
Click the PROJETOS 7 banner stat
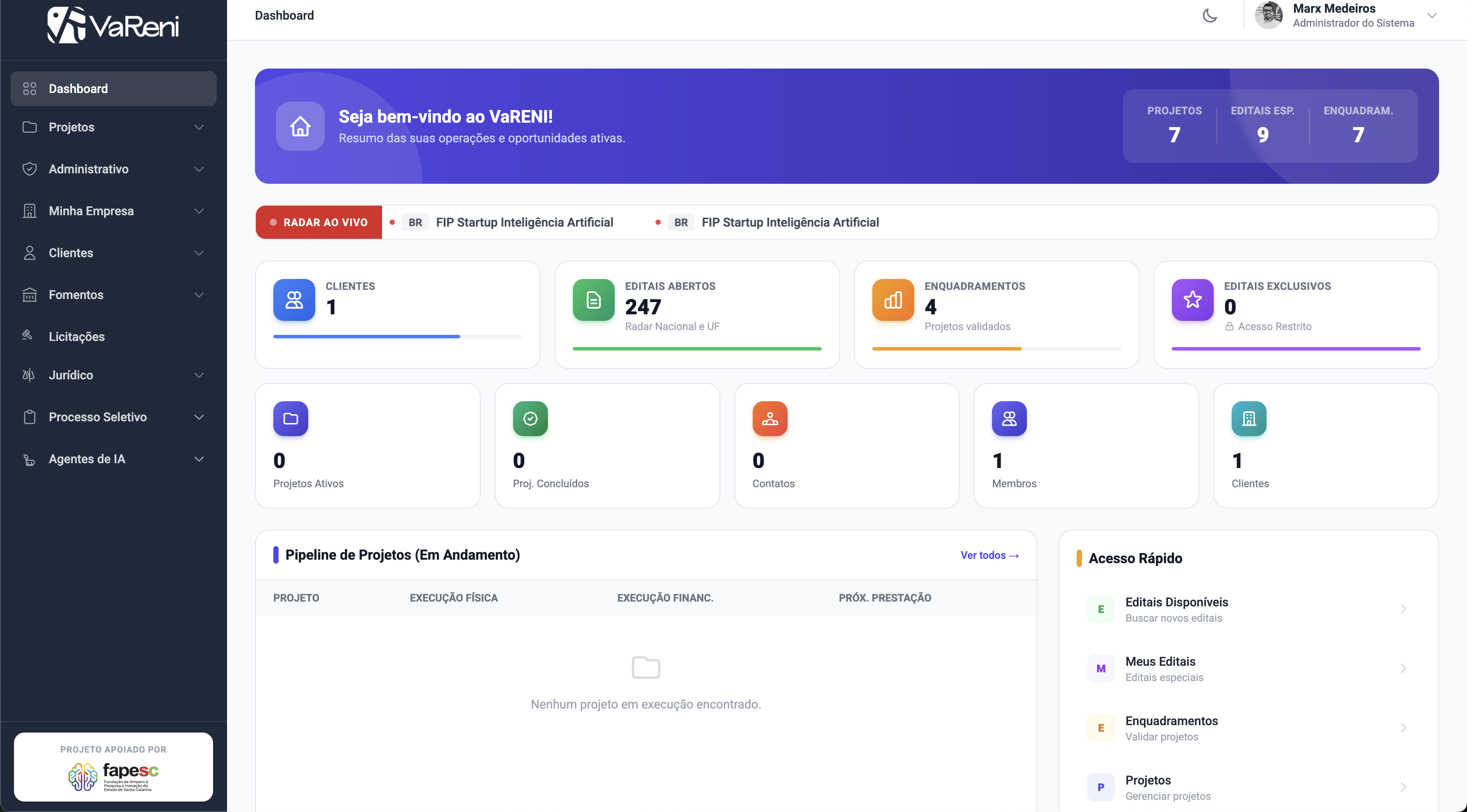coord(1174,125)
